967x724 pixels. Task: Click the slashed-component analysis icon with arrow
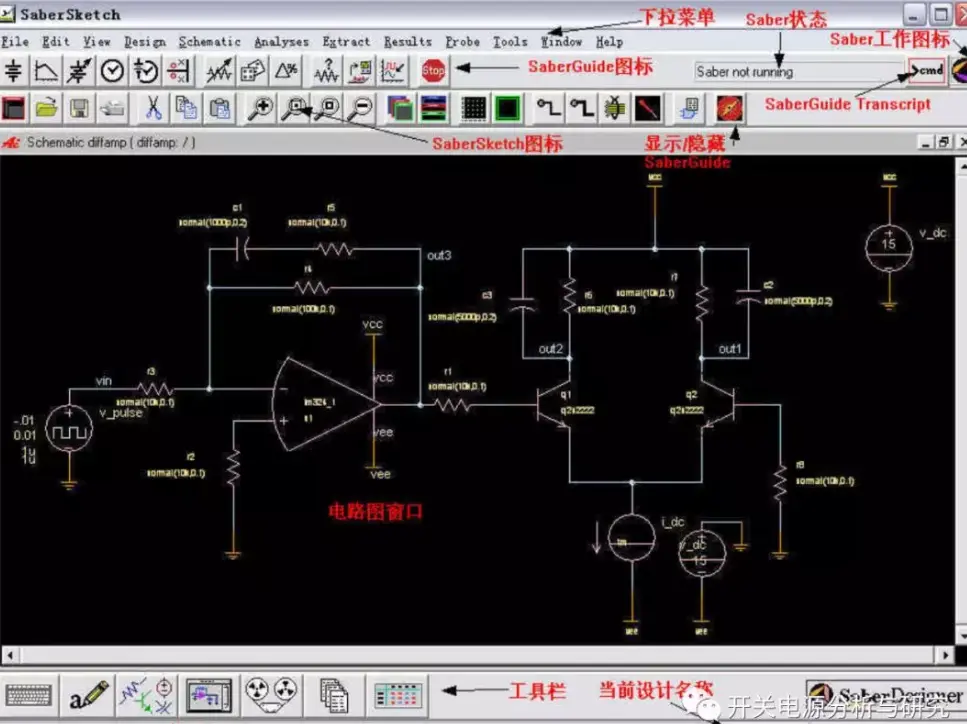point(79,72)
